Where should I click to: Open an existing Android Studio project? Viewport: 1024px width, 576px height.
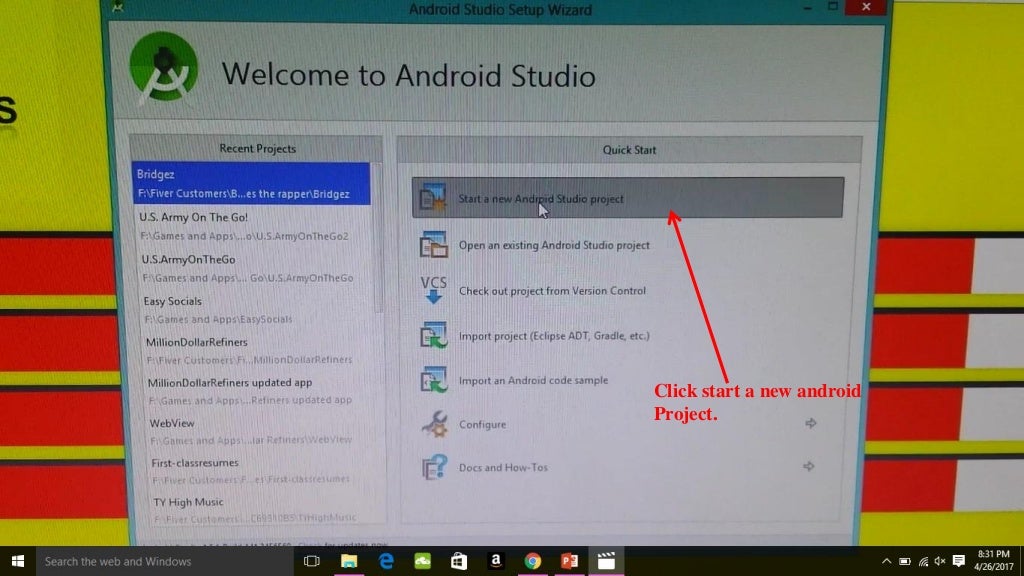click(554, 245)
